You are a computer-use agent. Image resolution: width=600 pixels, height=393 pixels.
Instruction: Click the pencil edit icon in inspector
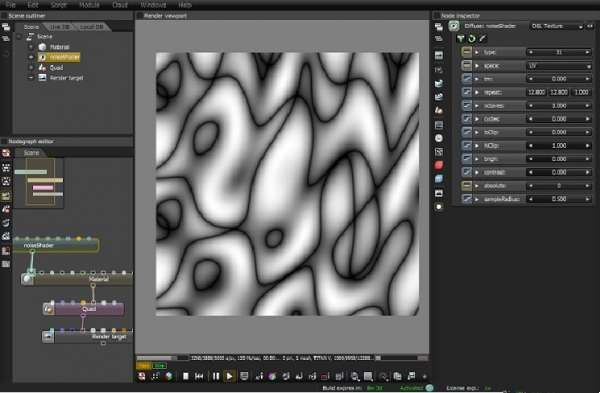coord(483,39)
